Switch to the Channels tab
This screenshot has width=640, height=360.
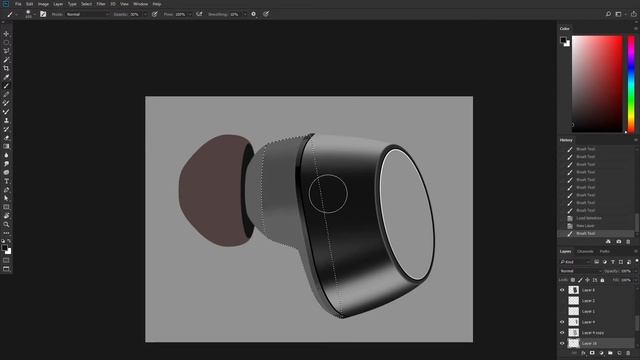click(585, 251)
